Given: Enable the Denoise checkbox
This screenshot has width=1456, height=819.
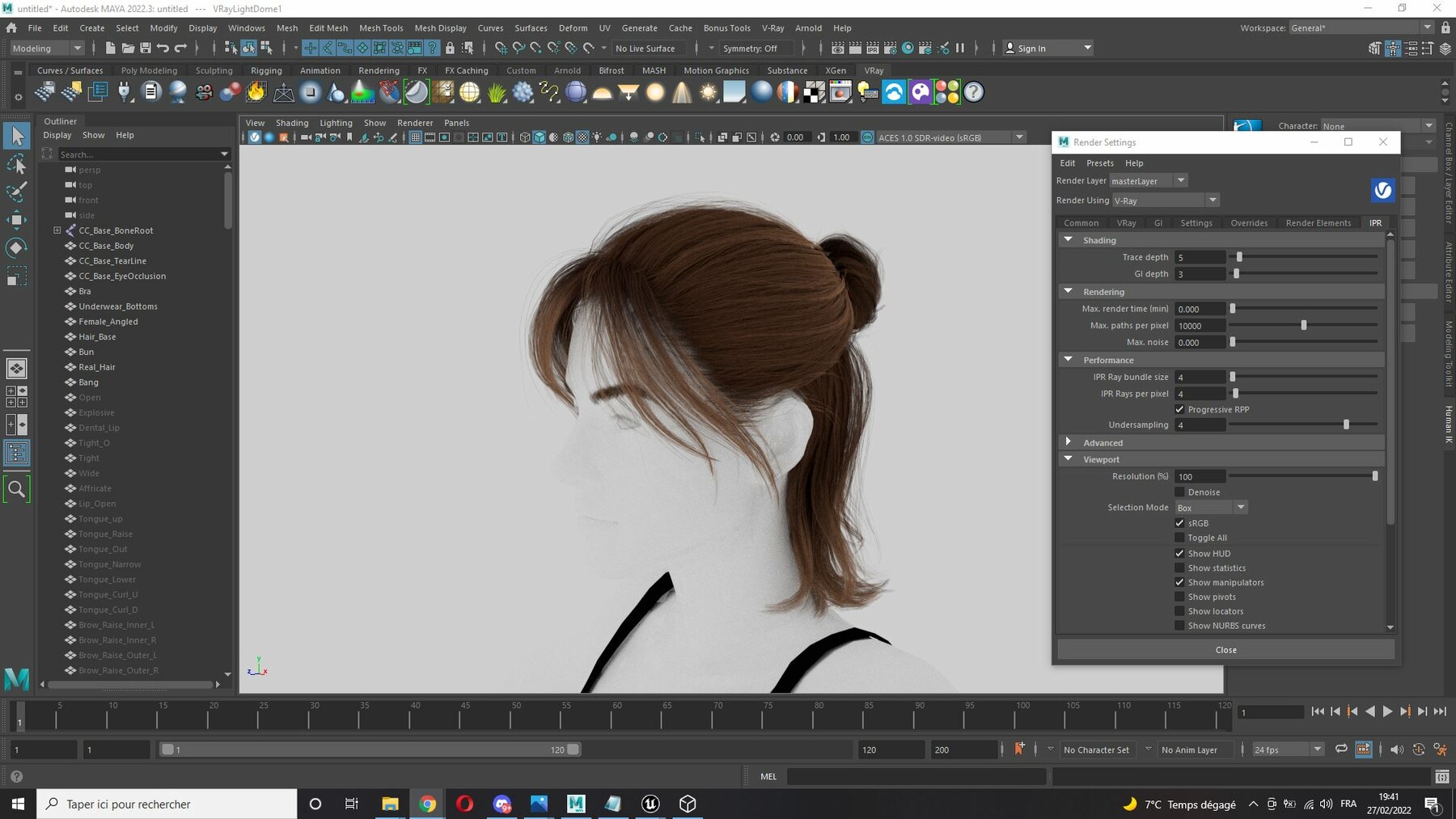Looking at the screenshot, I should (1179, 492).
